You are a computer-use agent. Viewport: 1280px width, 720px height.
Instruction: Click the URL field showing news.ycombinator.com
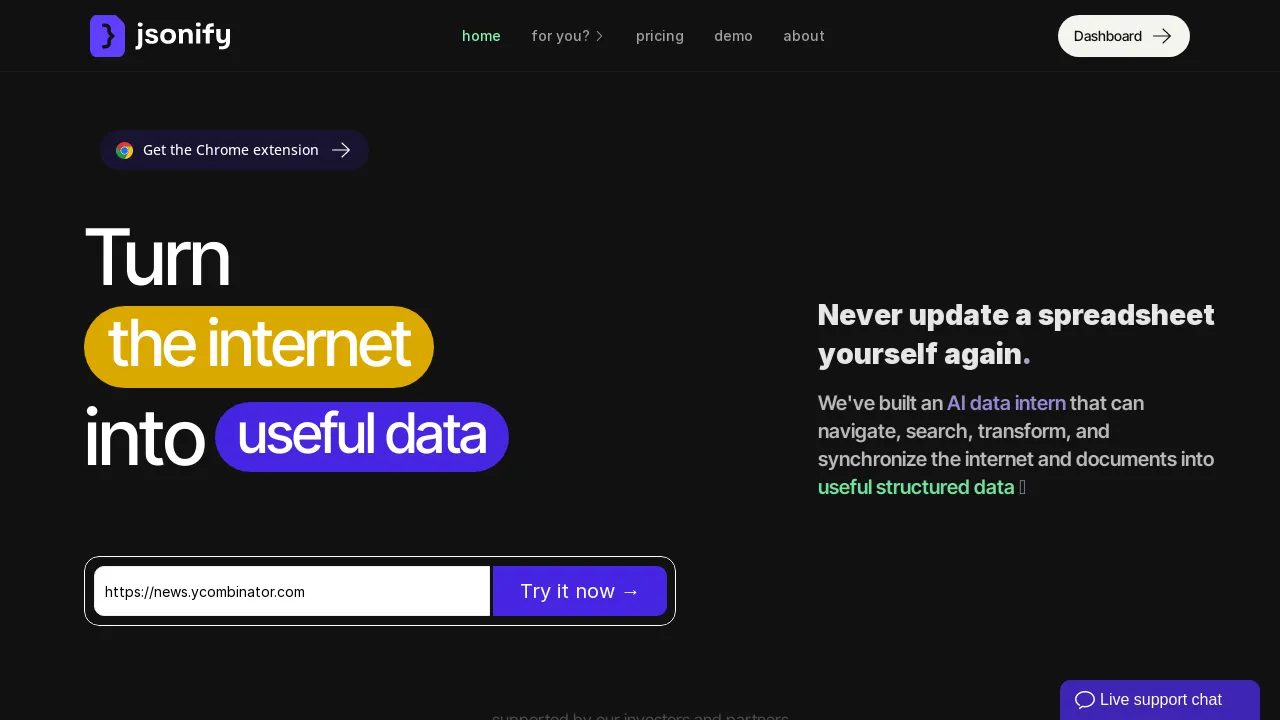pyautogui.click(x=291, y=591)
